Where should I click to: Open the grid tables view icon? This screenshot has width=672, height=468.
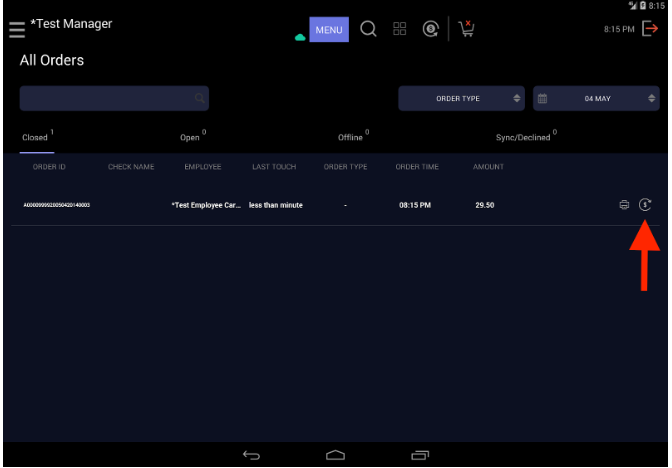[399, 29]
